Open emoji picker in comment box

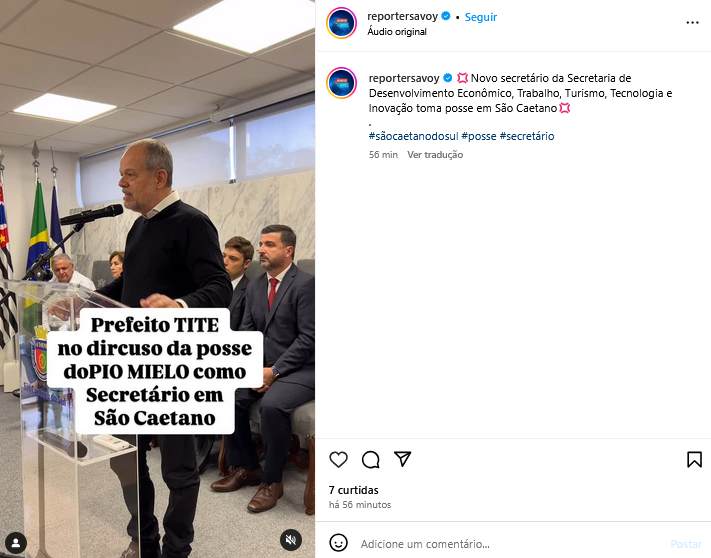click(338, 543)
